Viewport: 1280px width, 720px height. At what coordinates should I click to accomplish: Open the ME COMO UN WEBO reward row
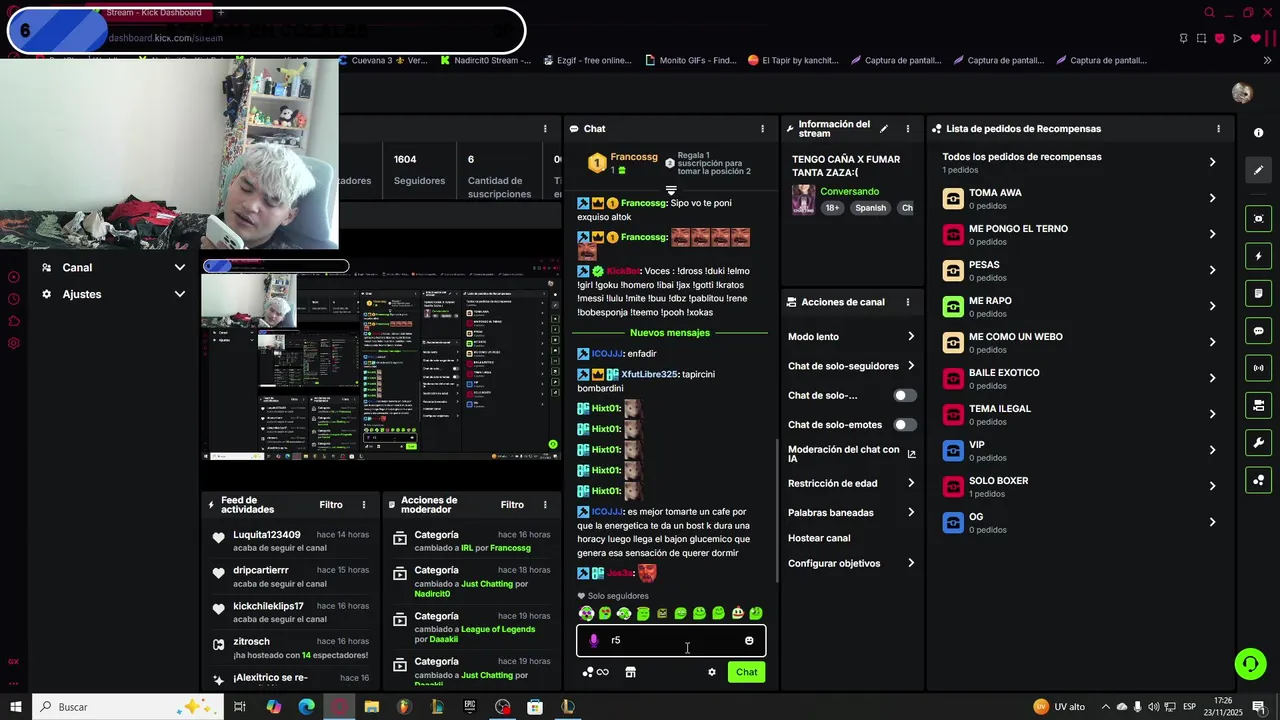click(x=1079, y=342)
